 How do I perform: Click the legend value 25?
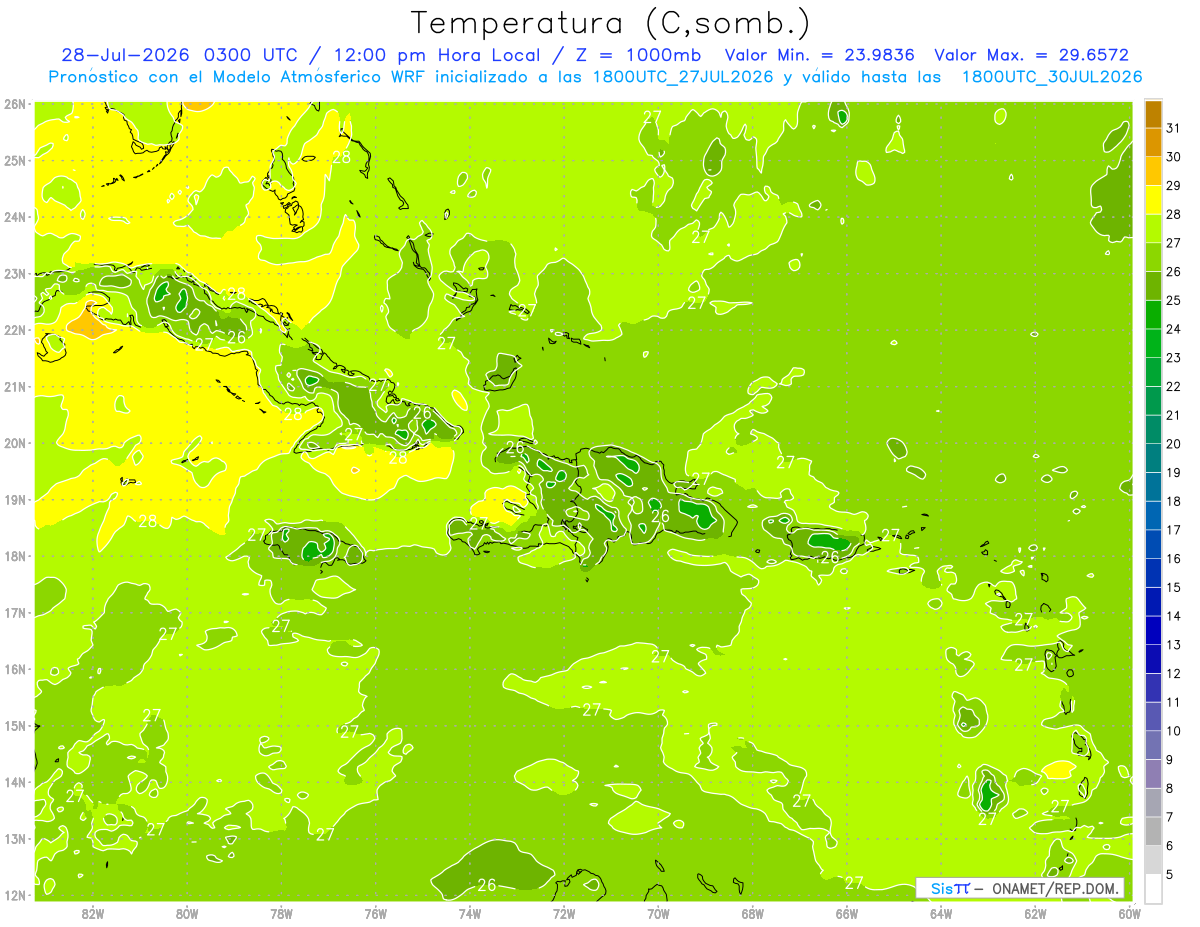click(x=1173, y=300)
